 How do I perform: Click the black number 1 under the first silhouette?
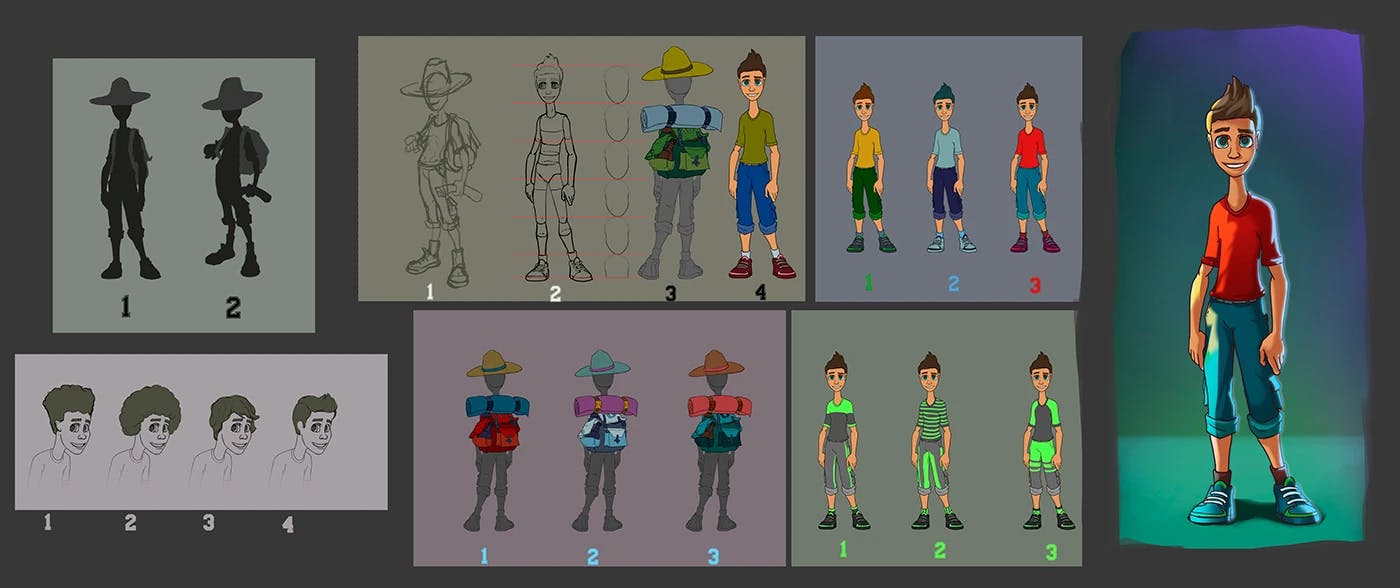[x=126, y=306]
